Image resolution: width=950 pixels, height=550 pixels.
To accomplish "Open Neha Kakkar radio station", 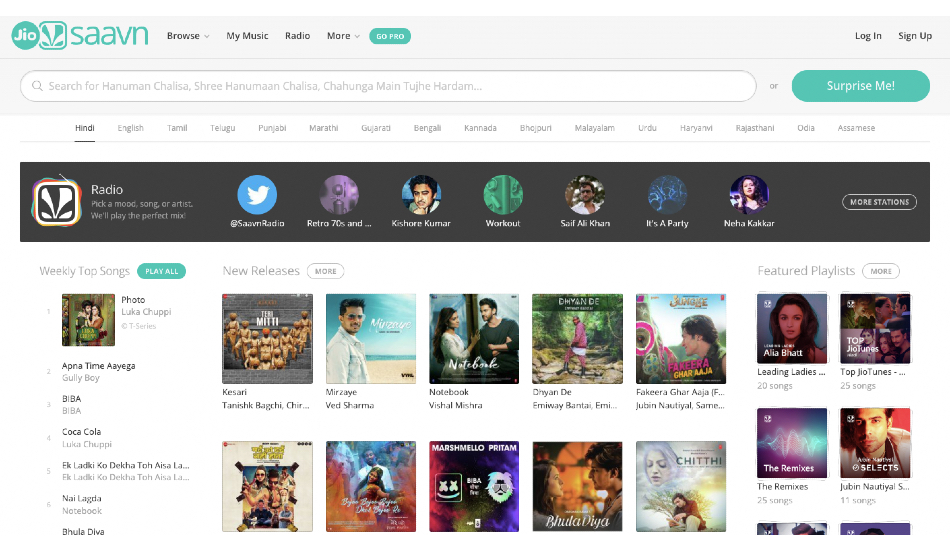I will coord(749,195).
